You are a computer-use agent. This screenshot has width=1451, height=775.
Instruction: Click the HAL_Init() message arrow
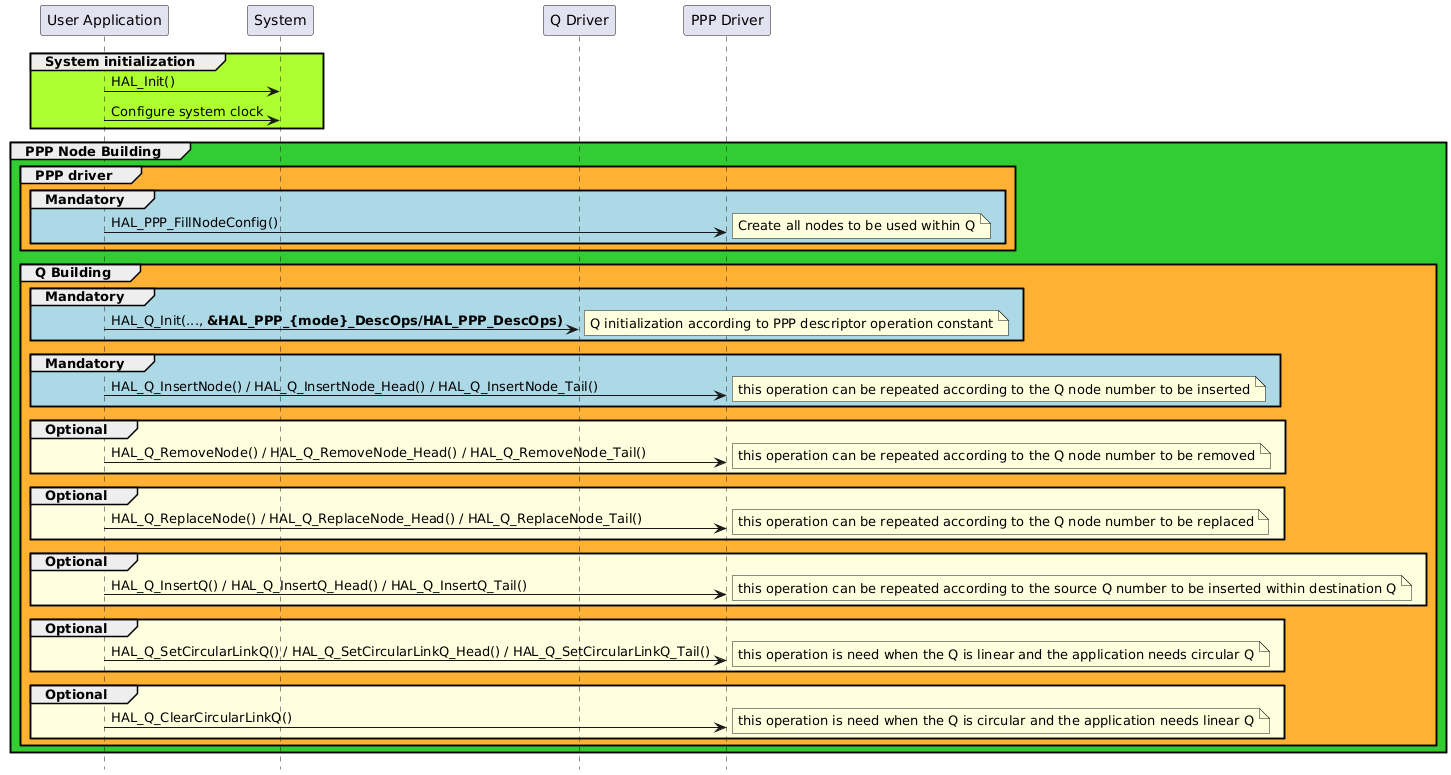pos(190,90)
